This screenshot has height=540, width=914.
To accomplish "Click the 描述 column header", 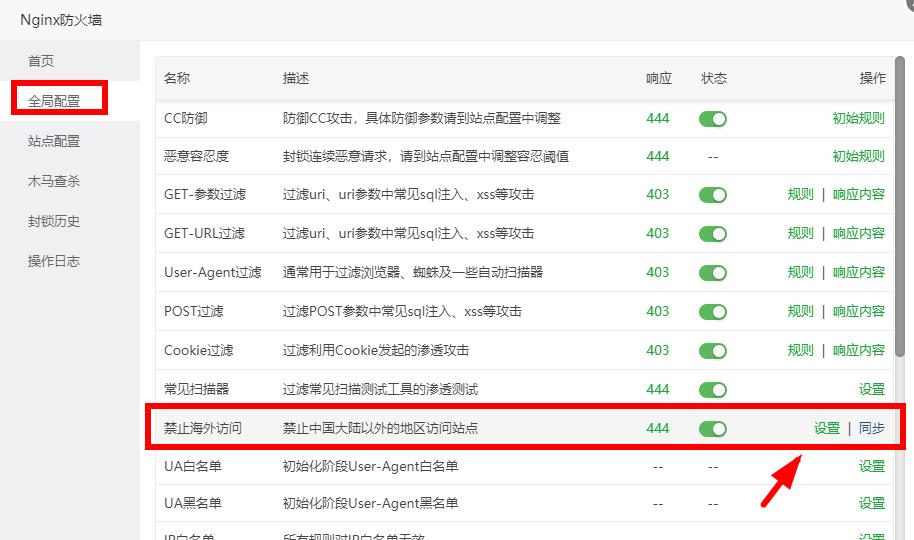I will 296,78.
